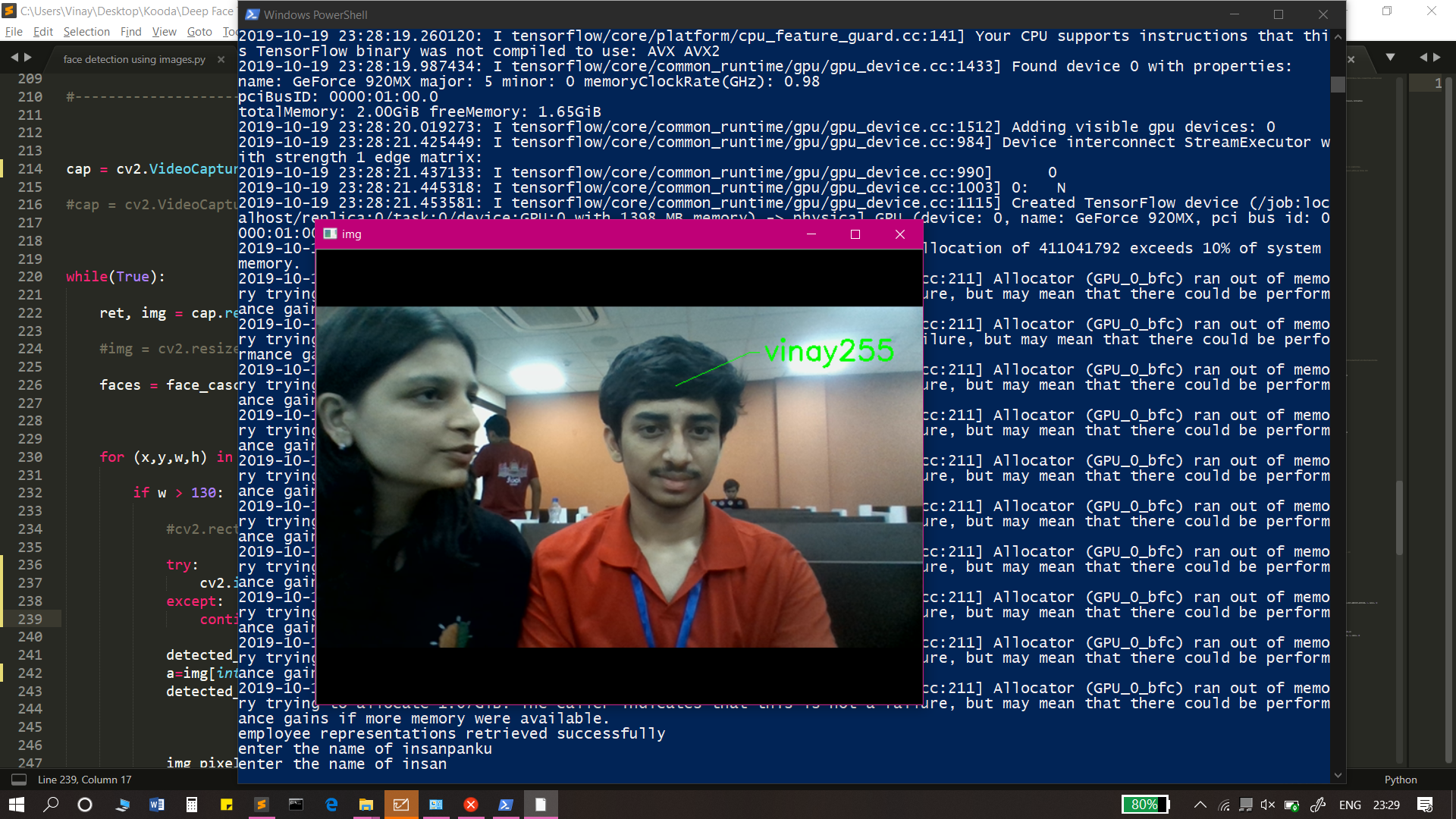Click line number 239 in gutter

(30, 619)
